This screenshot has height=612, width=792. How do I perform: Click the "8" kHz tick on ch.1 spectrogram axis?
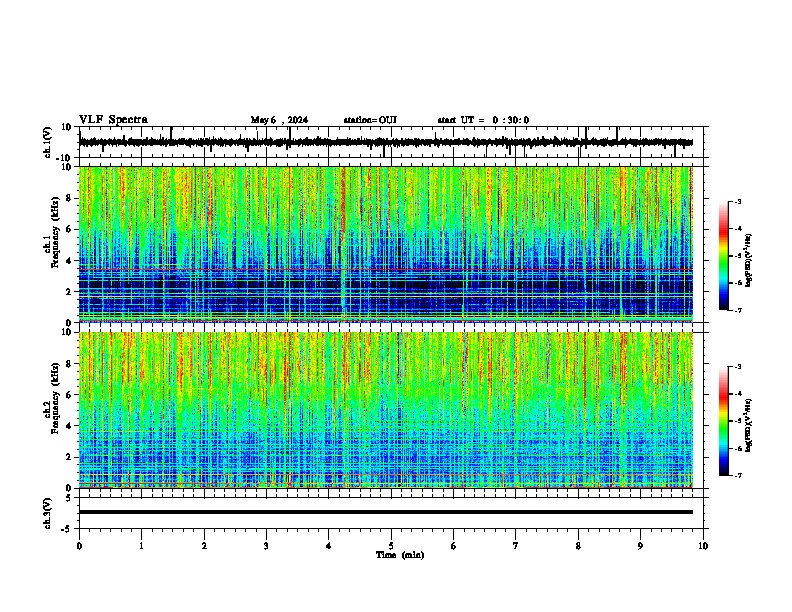(x=70, y=198)
